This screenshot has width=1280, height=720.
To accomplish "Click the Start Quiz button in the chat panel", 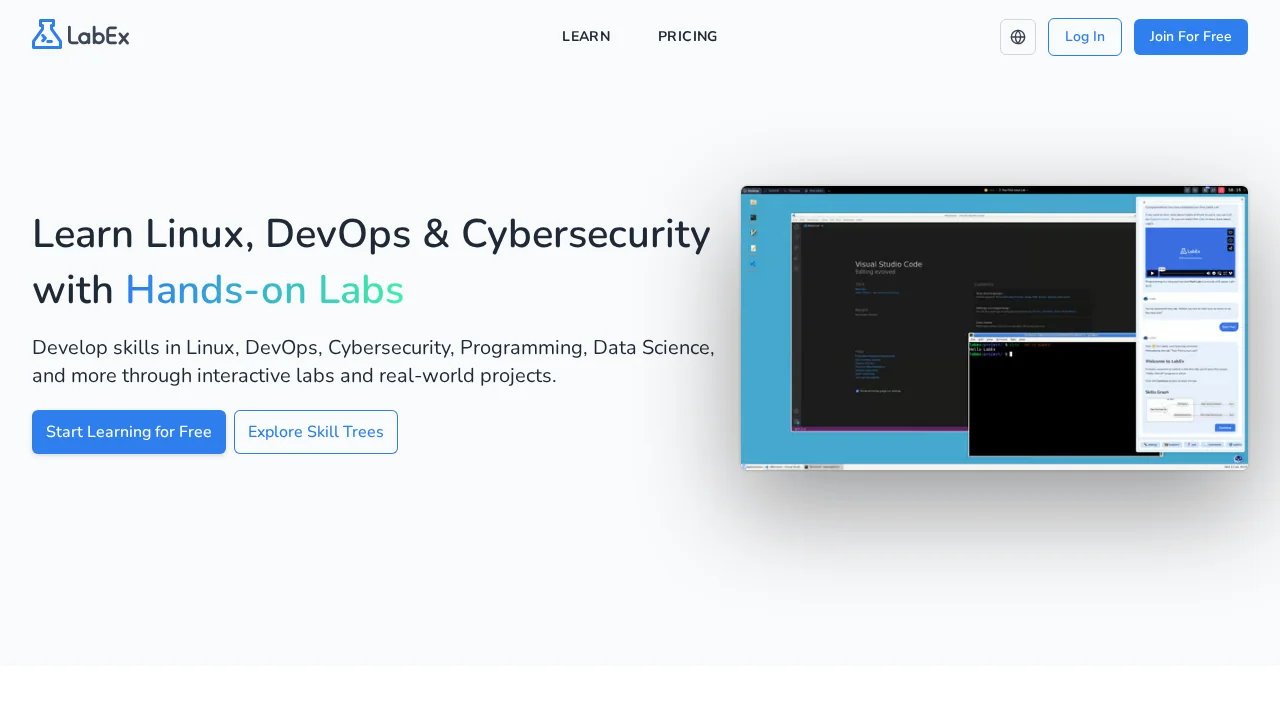I will (x=1228, y=326).
